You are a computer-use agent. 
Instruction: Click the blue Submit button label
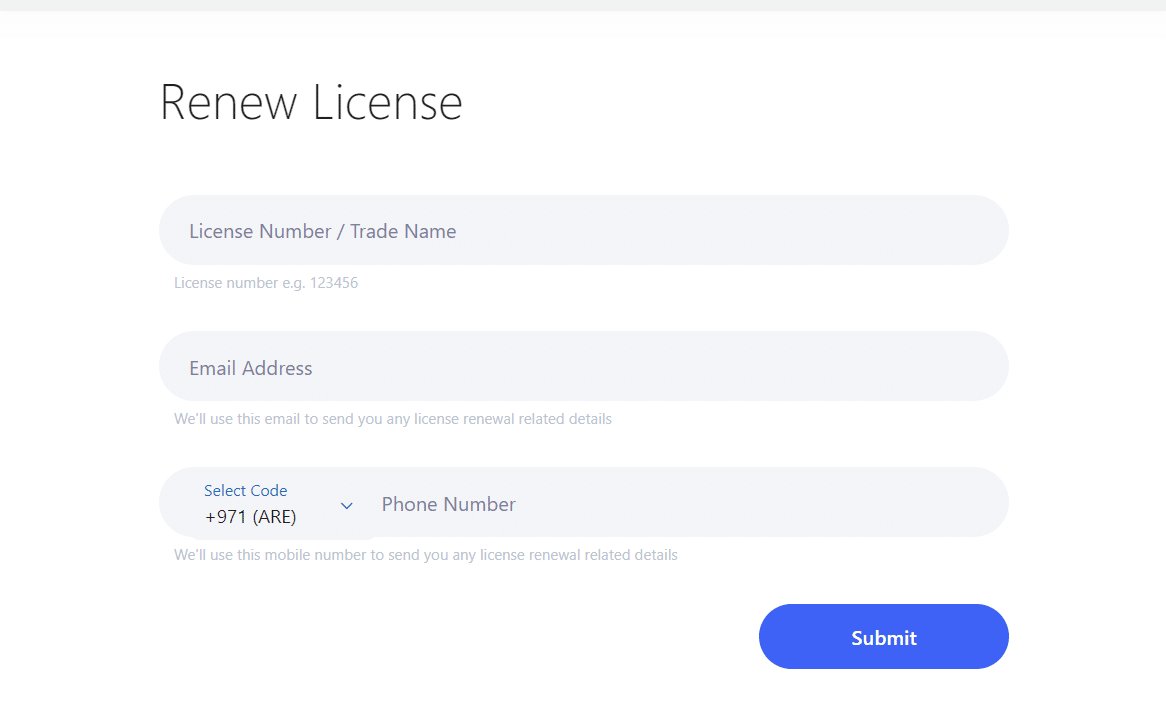point(883,637)
